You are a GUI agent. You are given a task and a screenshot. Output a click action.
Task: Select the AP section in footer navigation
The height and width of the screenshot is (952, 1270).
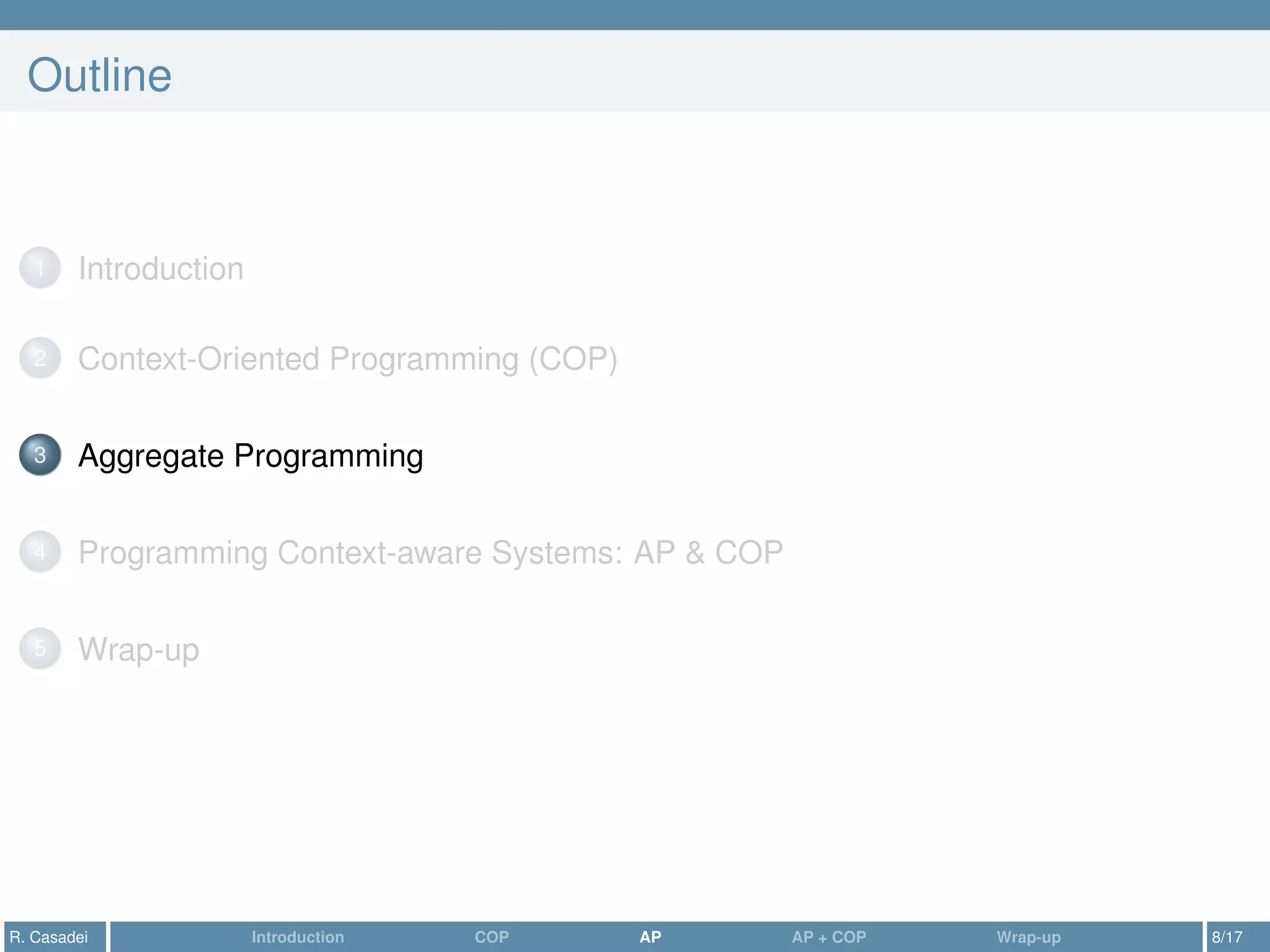point(651,937)
